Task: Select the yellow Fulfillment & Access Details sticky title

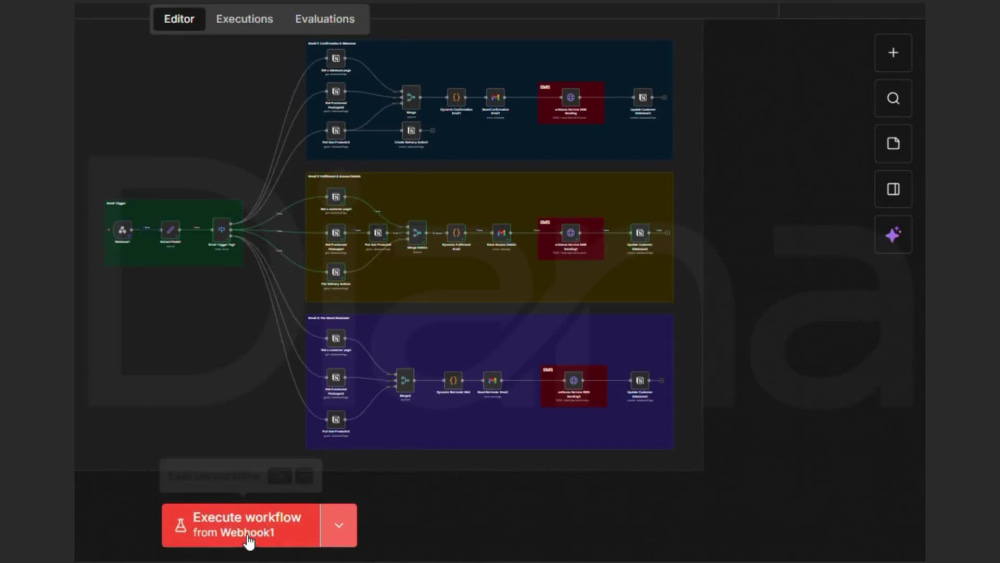Action: (334, 176)
